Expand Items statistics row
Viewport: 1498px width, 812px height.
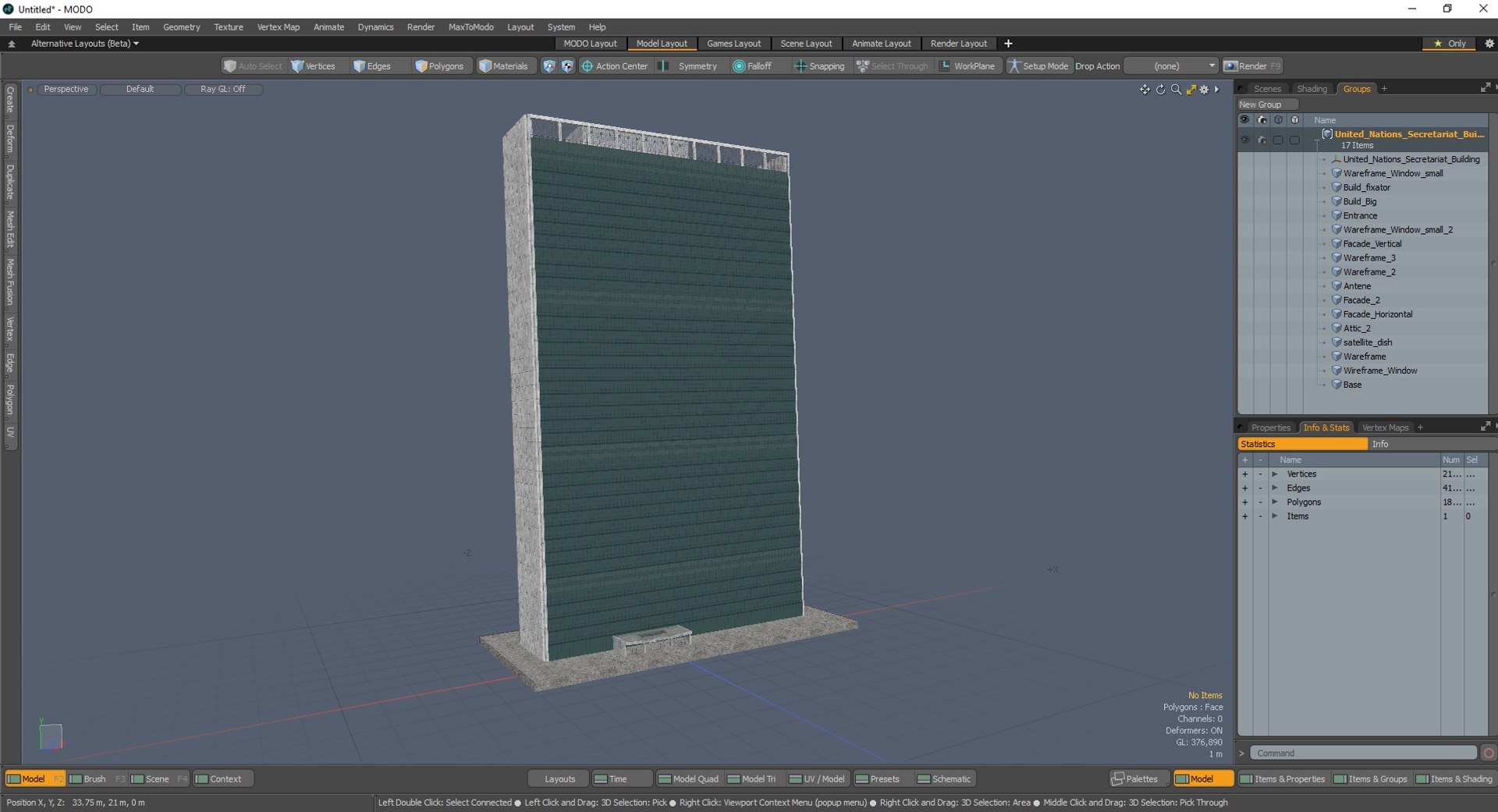pyautogui.click(x=1274, y=516)
